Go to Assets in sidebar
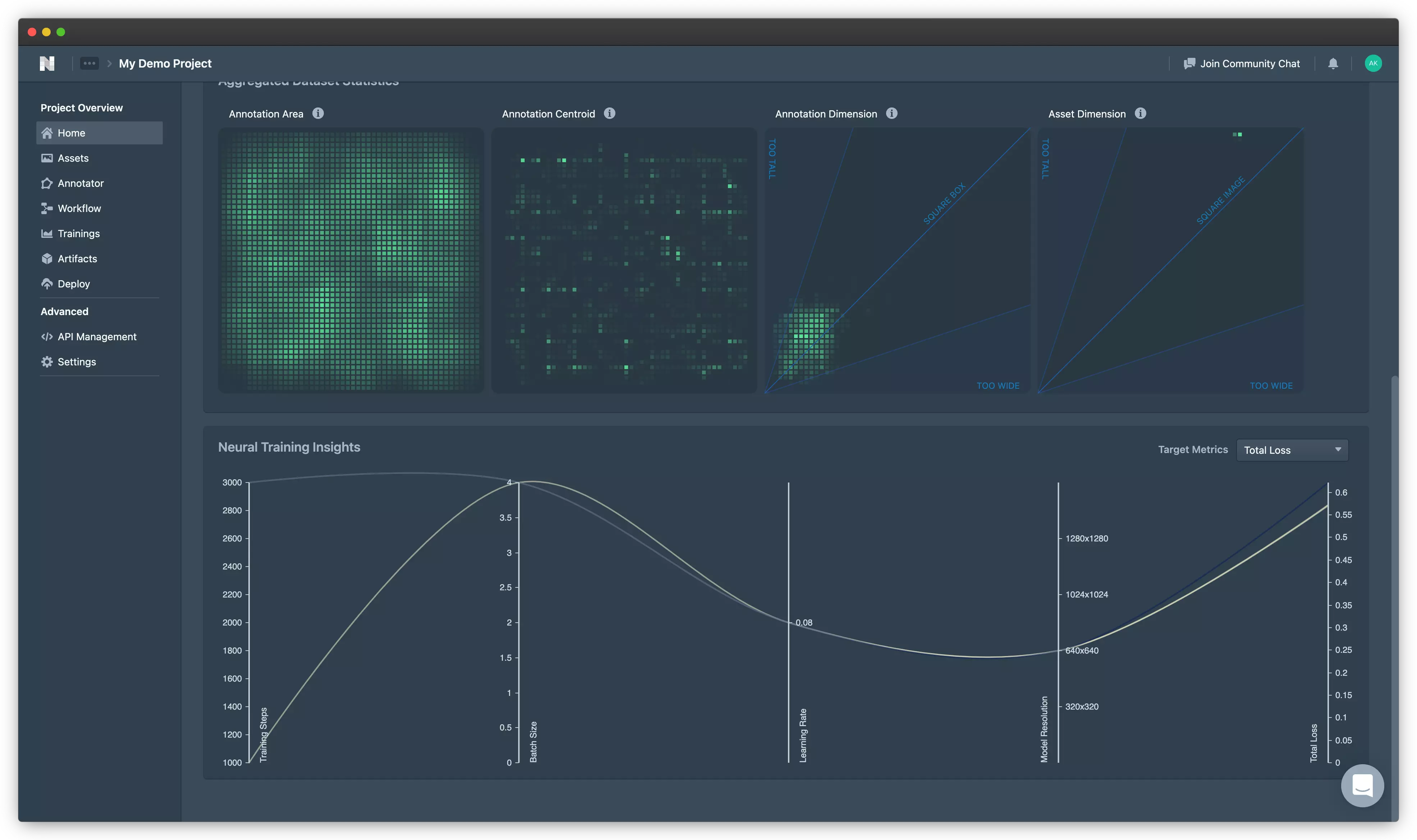The image size is (1417, 840). 73,158
